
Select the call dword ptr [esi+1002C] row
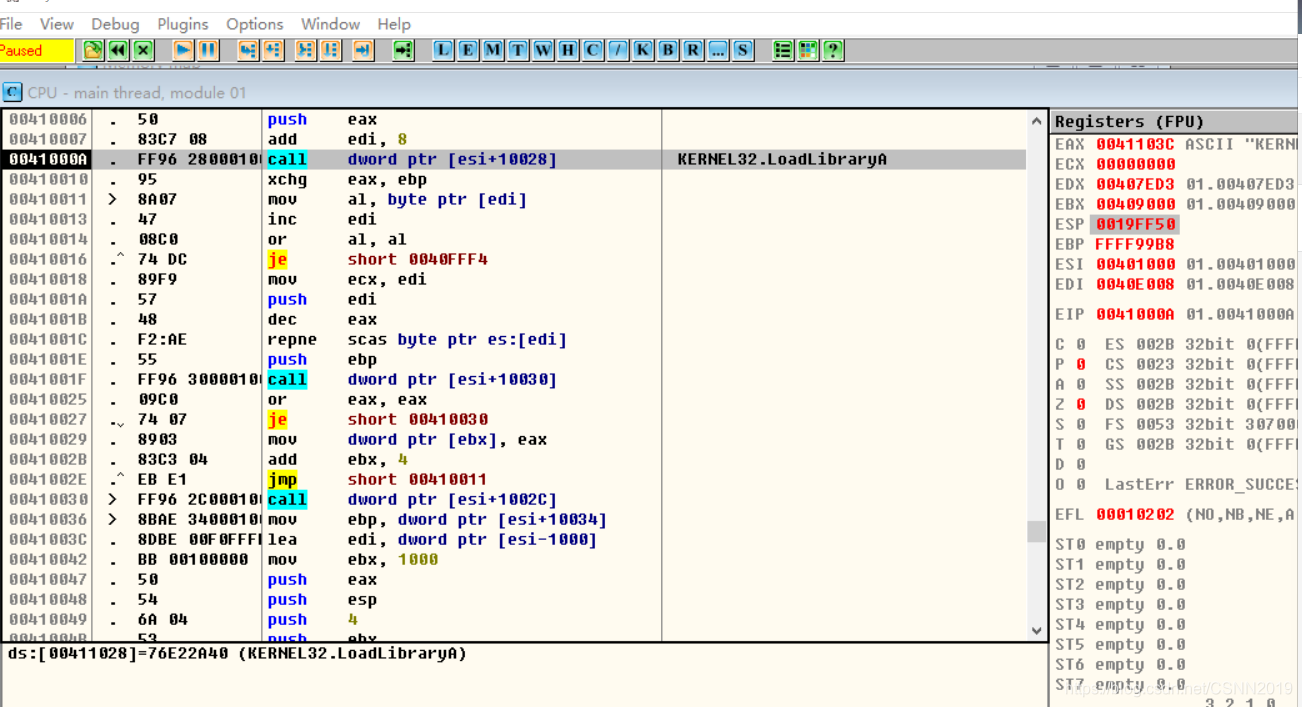click(514, 499)
